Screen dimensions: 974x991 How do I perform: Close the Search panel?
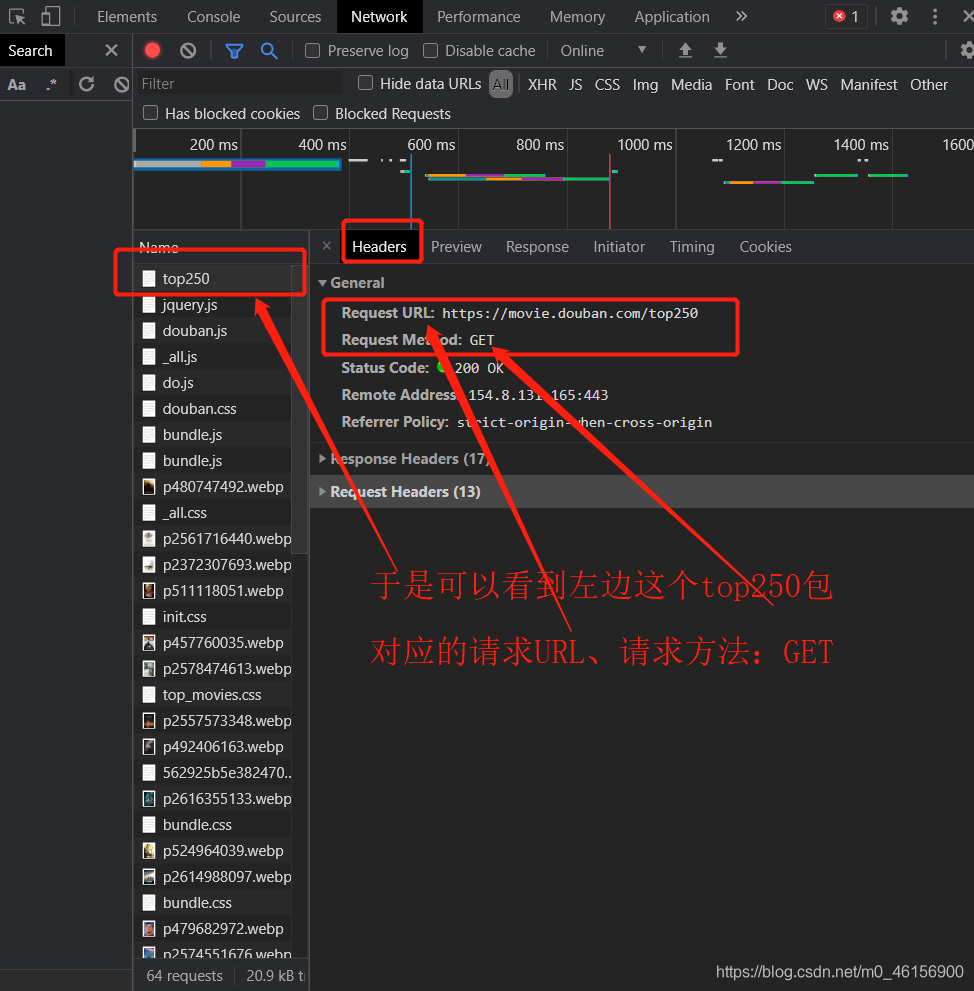tap(111, 51)
